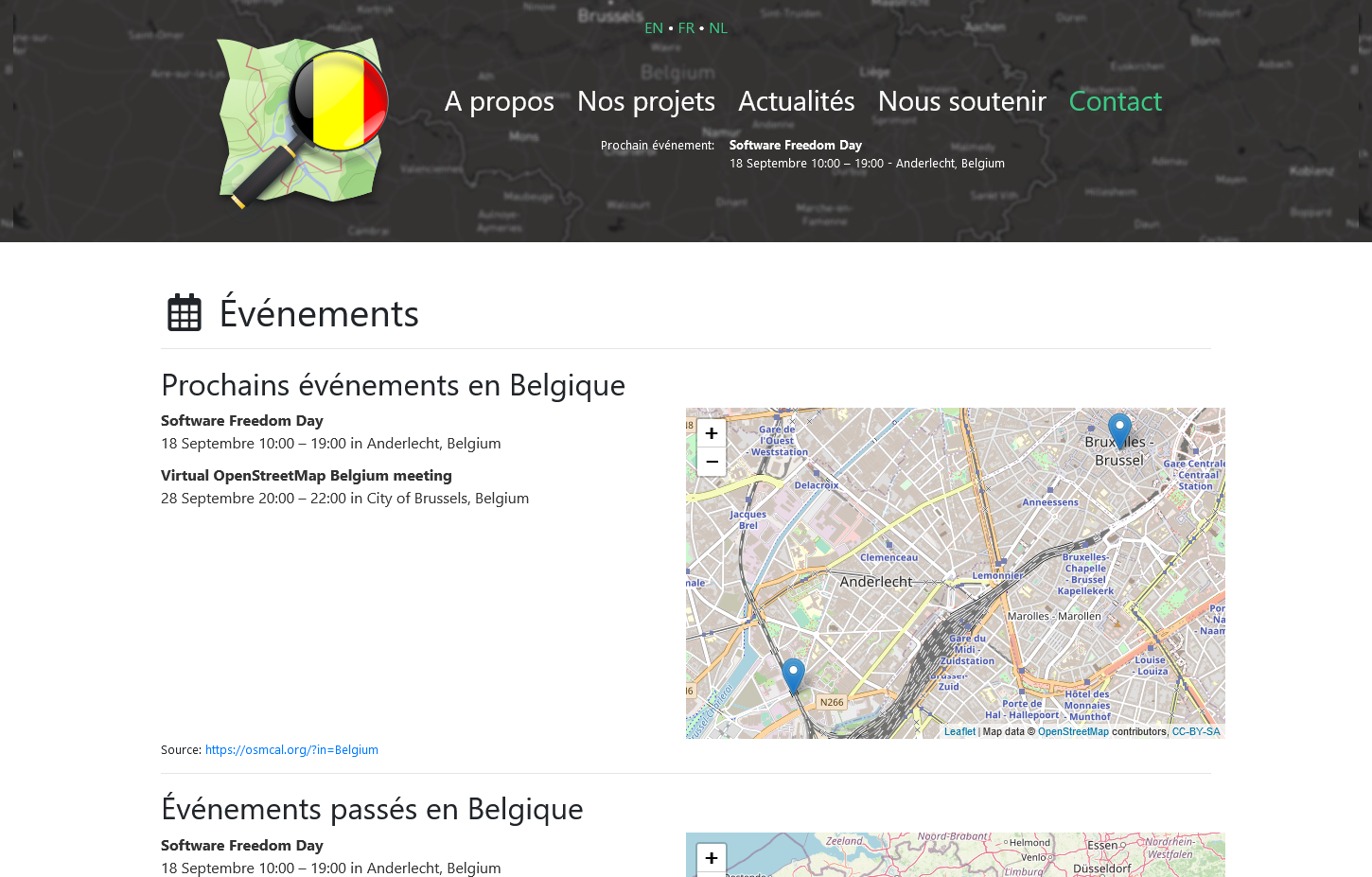Switch language to English (EN)
The image size is (1372, 877).
[x=653, y=28]
